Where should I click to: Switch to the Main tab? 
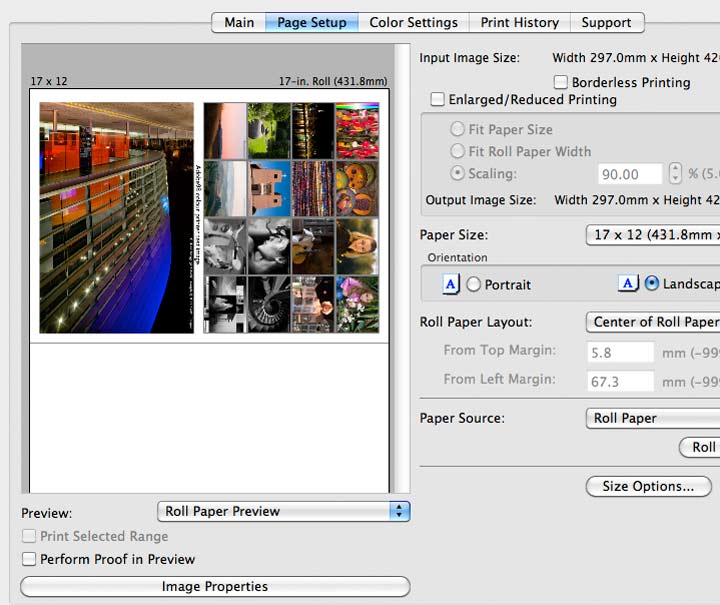tap(239, 22)
